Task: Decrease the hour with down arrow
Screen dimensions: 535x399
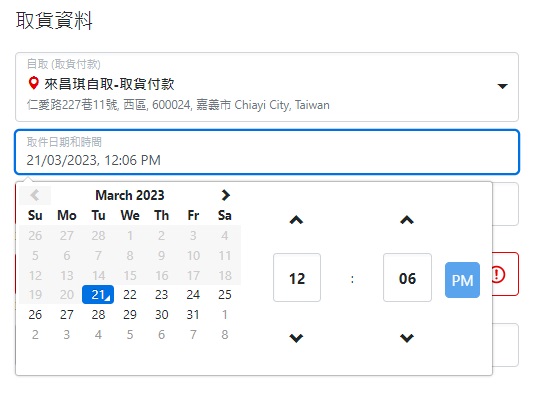Action: pyautogui.click(x=297, y=338)
